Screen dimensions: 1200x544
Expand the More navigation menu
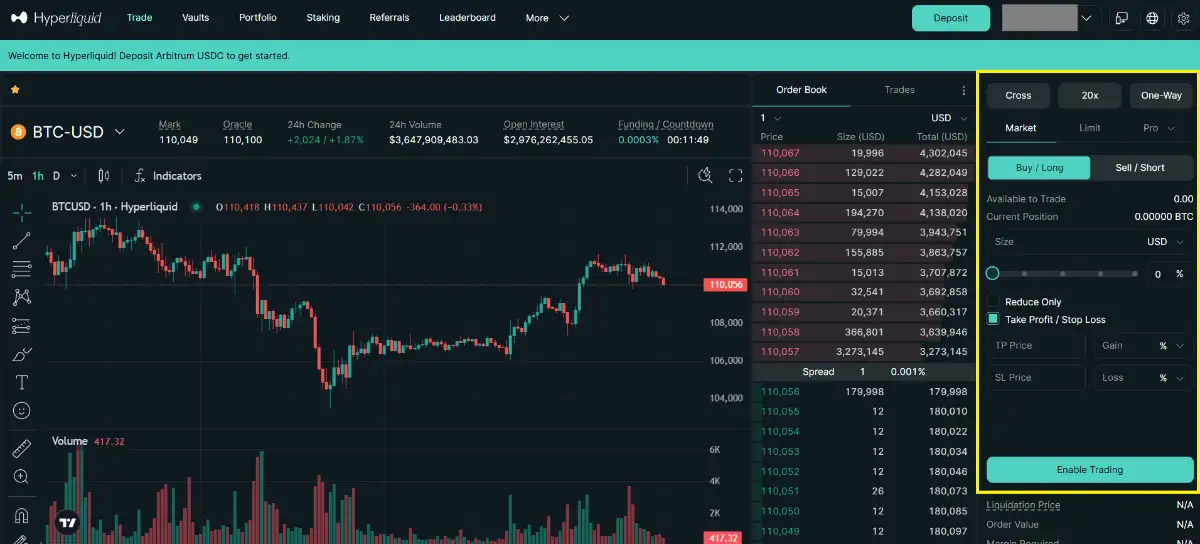[547, 18]
